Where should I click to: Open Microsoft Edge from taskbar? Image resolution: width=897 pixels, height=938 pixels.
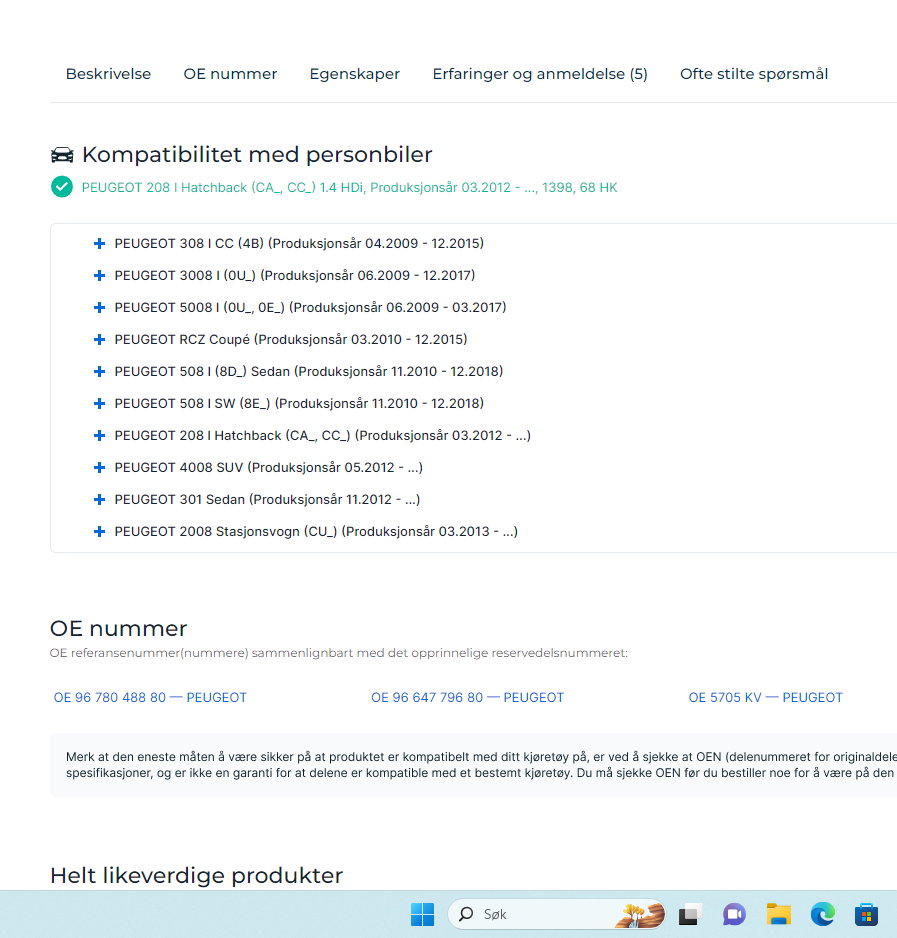(x=823, y=914)
